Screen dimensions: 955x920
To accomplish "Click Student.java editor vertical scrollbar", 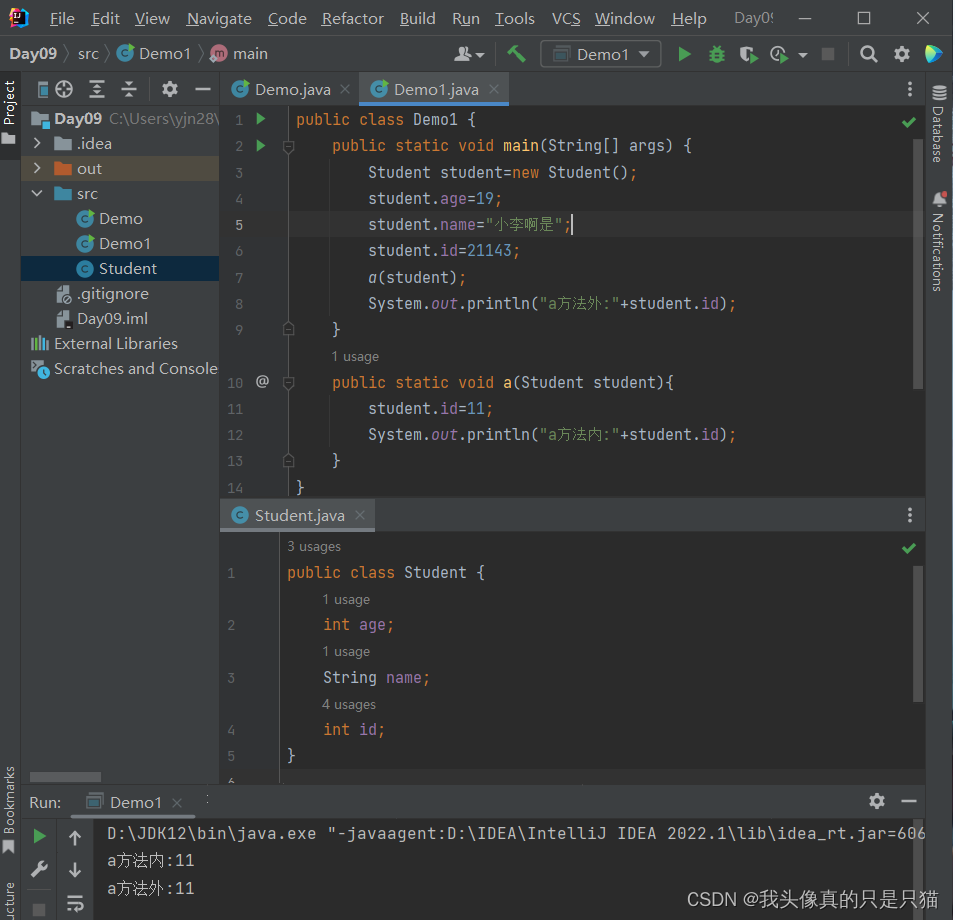I will [x=918, y=633].
